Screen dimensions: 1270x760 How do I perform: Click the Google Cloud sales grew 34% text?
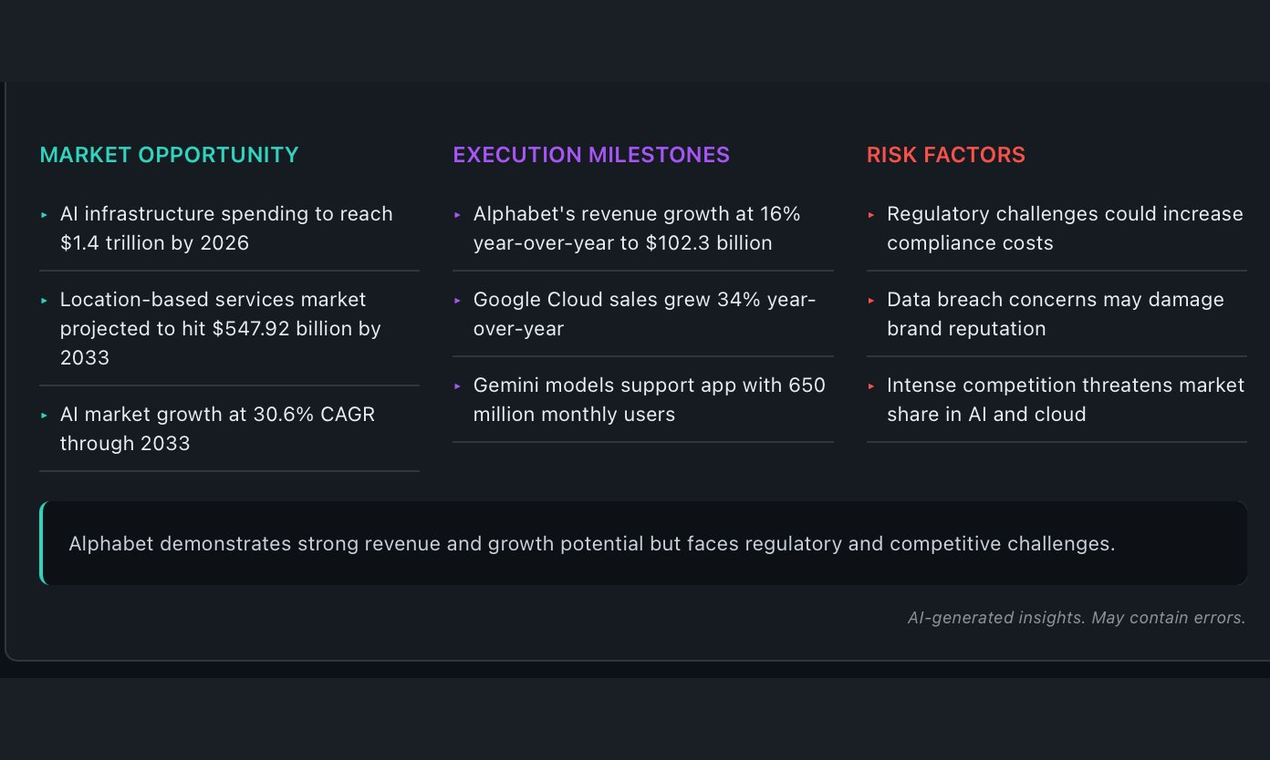point(644,313)
